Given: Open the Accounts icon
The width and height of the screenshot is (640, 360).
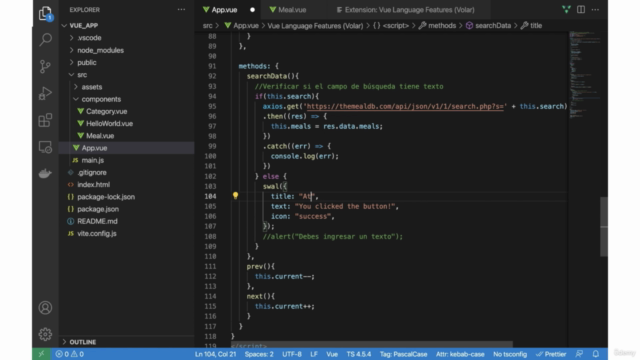Looking at the screenshot, I should (x=45, y=308).
